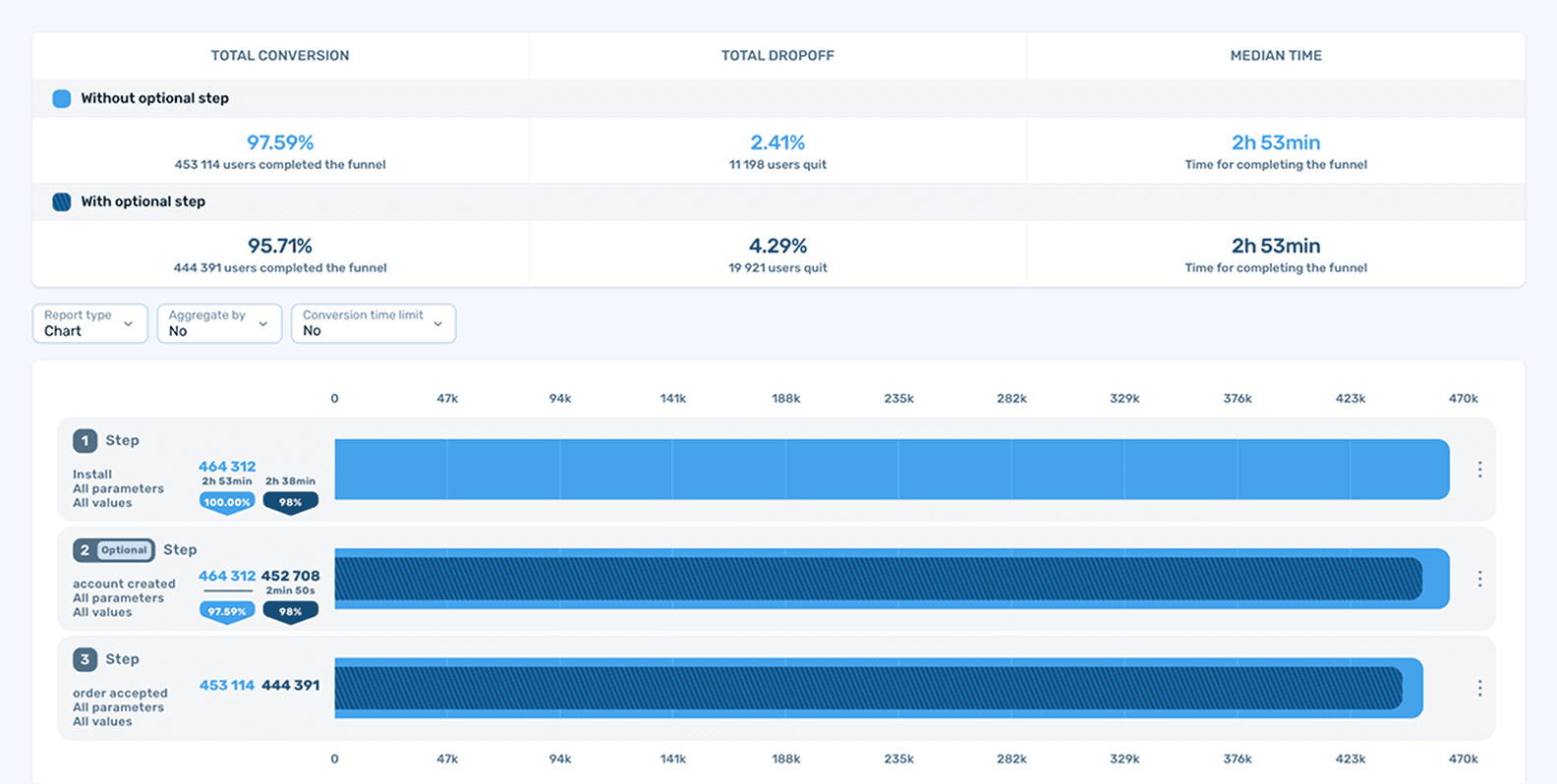Click the 100.00% badge on Install step

pyautogui.click(x=227, y=502)
